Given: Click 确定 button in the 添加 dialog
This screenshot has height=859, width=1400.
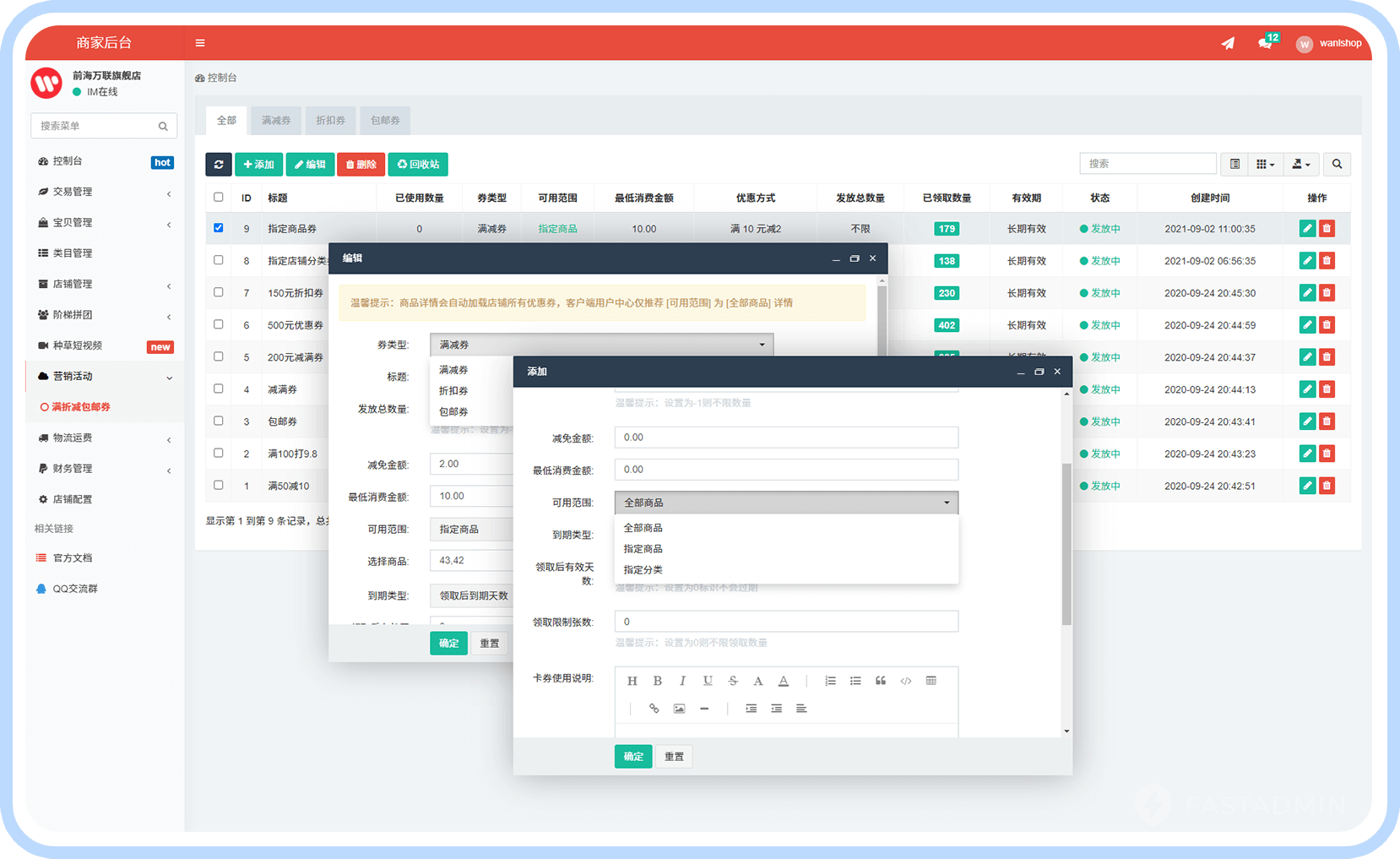Looking at the screenshot, I should click(x=633, y=757).
